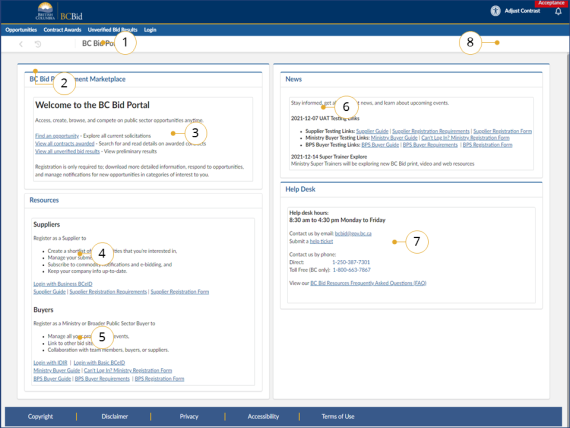This screenshot has width=570, height=428.
Task: Open the Opportunities menu
Action: 21,30
